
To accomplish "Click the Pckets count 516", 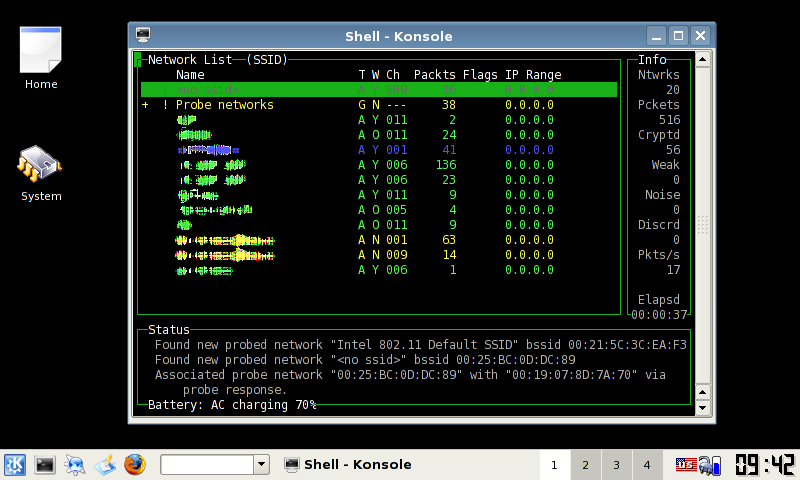I will coord(669,120).
